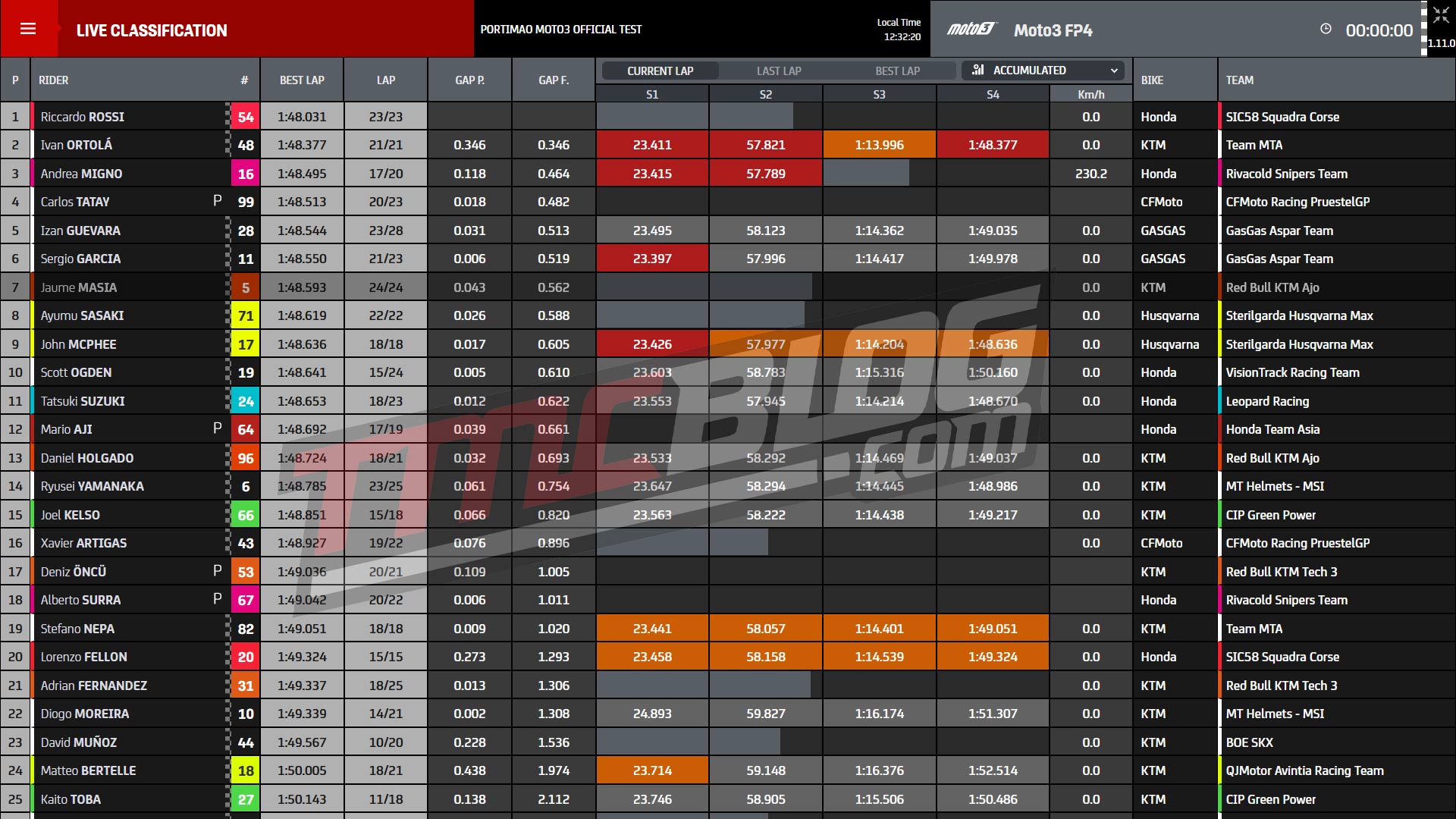
Task: Click the pit indicator for Alberto SURRA
Action: point(218,599)
